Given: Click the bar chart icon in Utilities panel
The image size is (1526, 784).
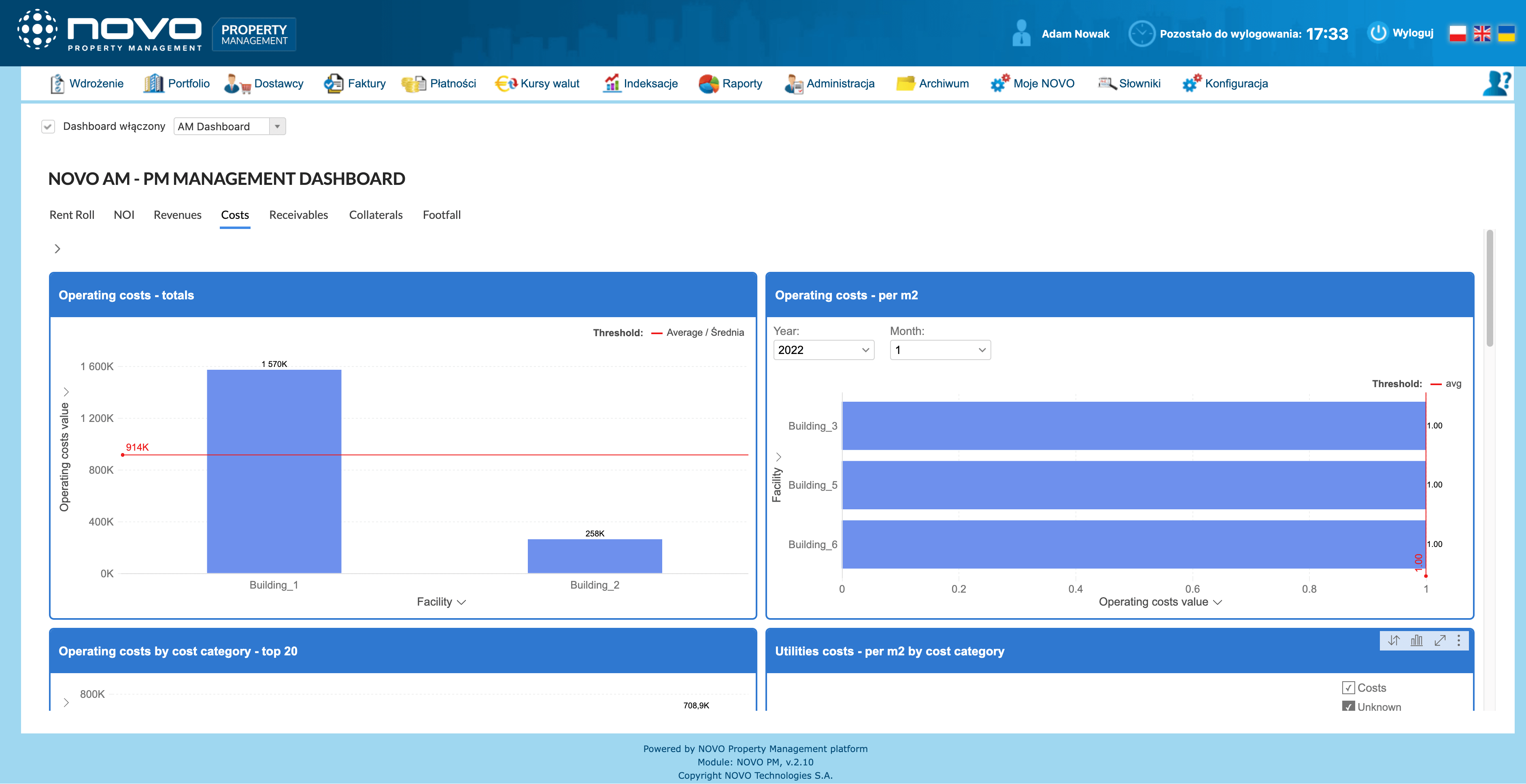Looking at the screenshot, I should (1416, 640).
